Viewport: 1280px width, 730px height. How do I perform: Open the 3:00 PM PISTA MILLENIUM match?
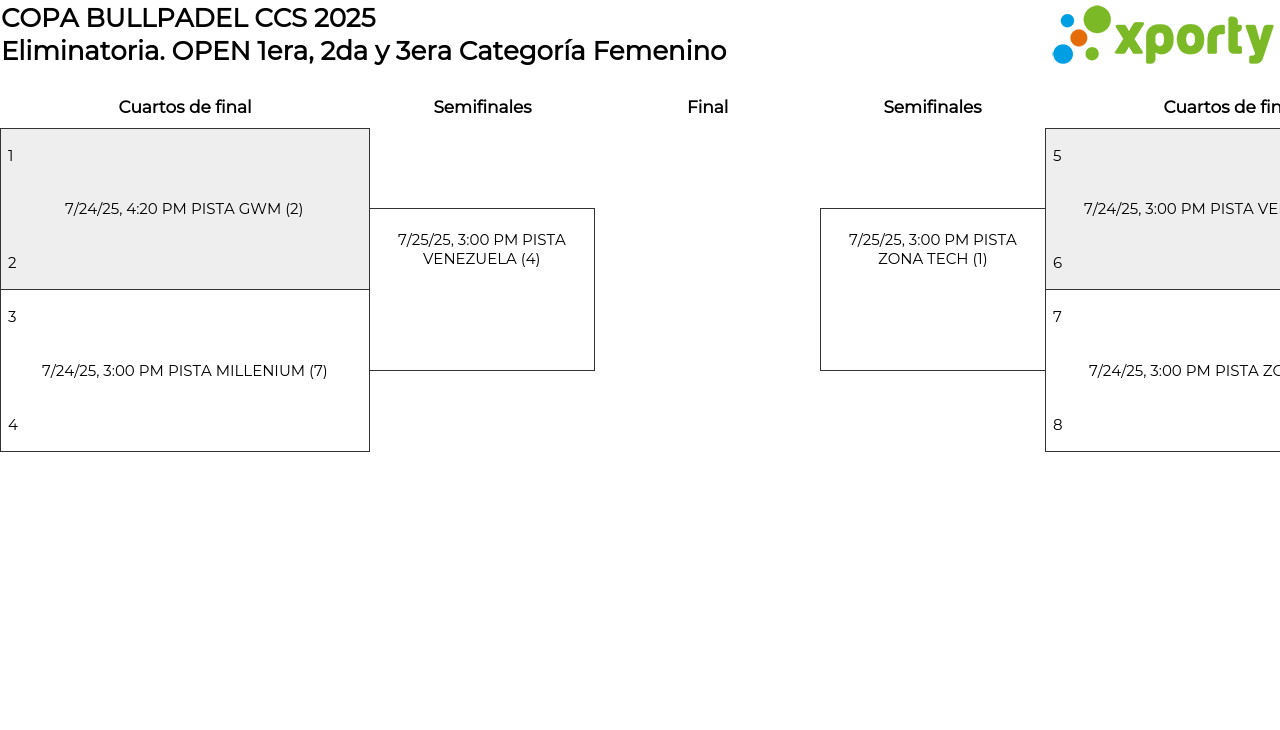coord(184,371)
